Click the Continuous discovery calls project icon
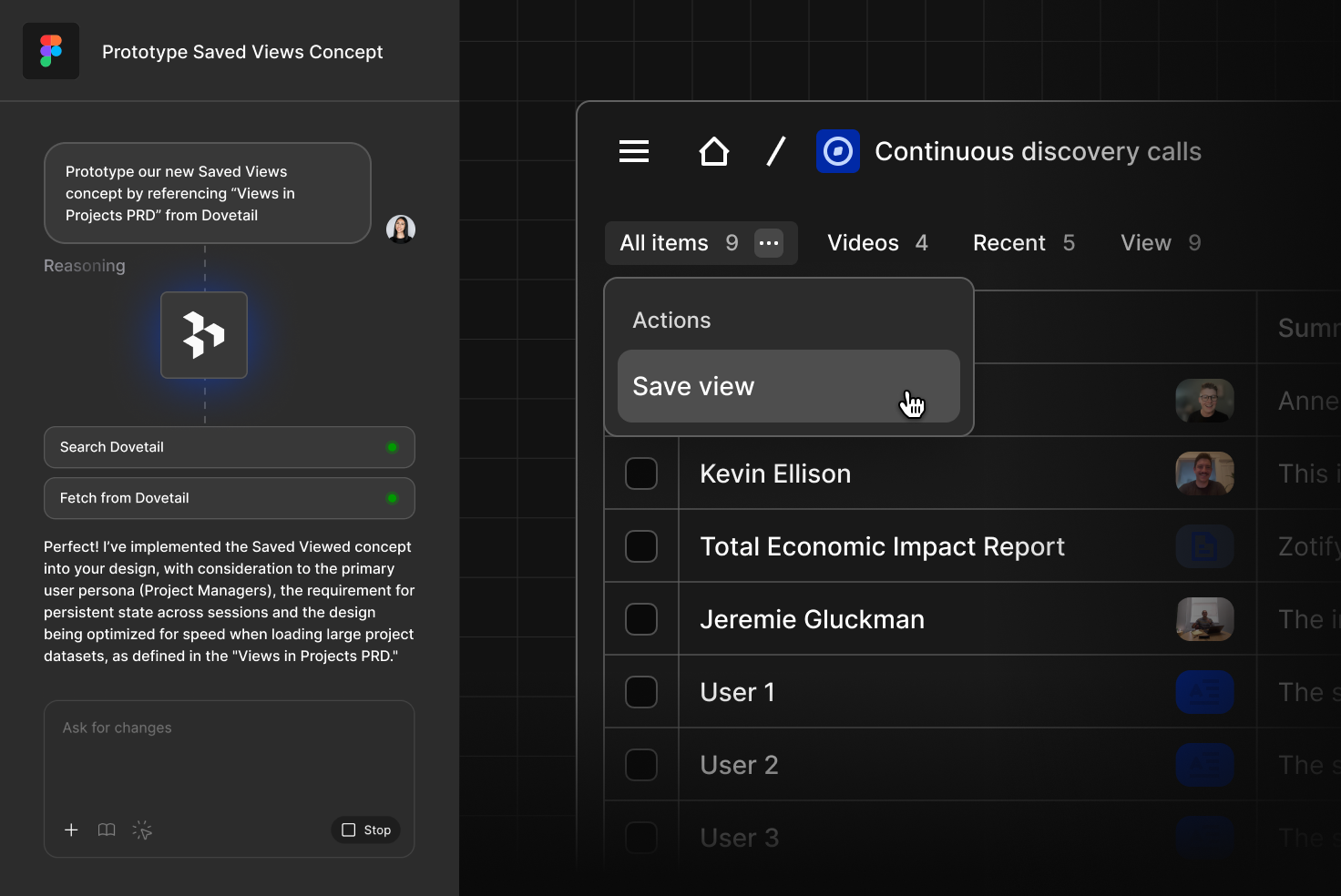1341x896 pixels. tap(837, 151)
